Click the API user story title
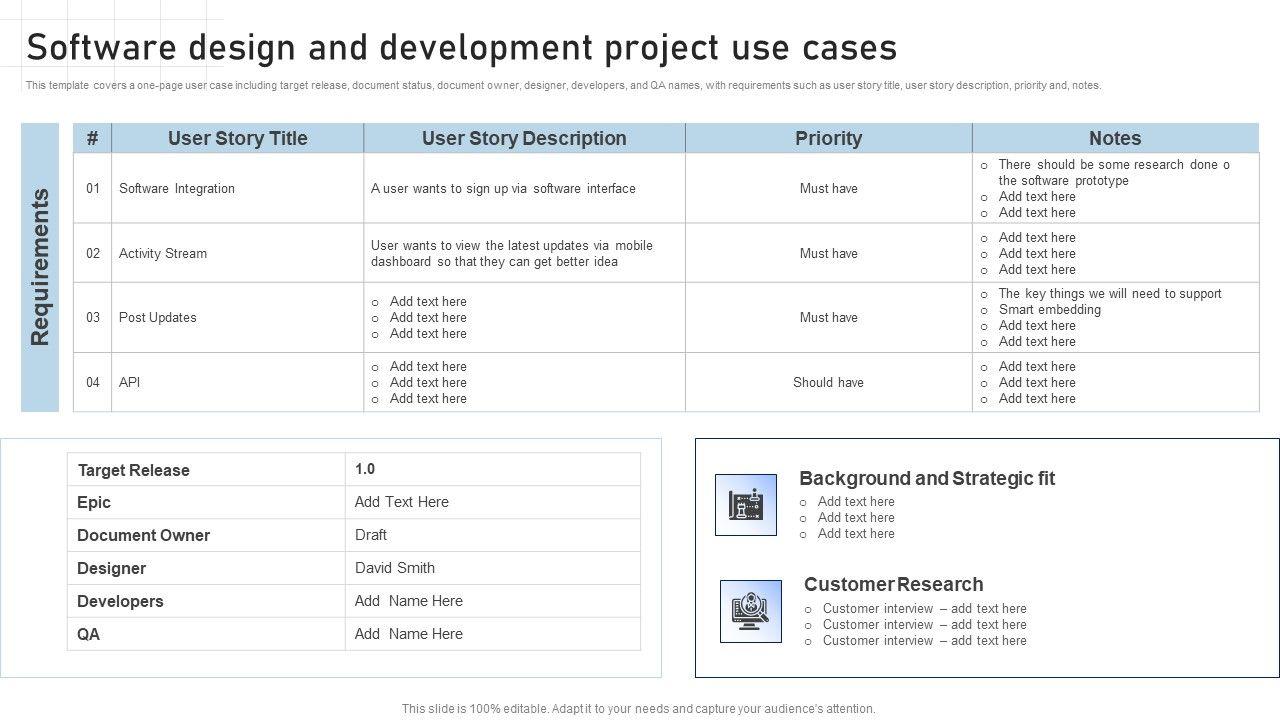This screenshot has width=1280, height=720. tap(130, 382)
